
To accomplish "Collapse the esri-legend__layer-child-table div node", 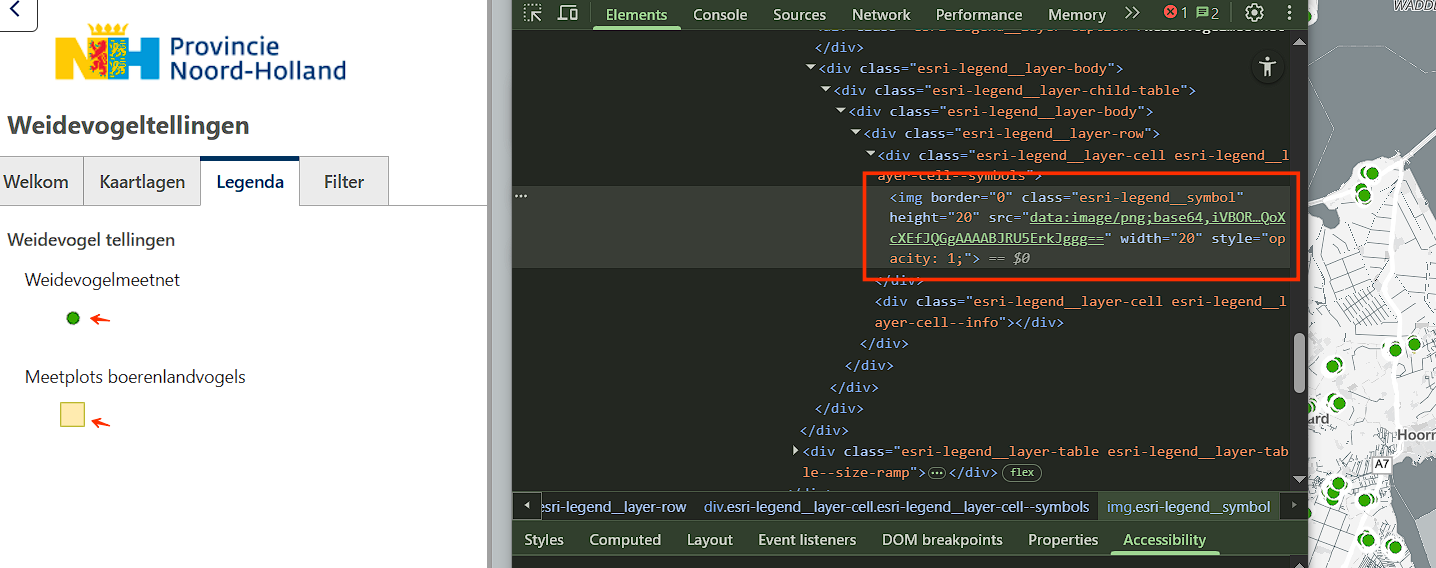I will tap(826, 90).
